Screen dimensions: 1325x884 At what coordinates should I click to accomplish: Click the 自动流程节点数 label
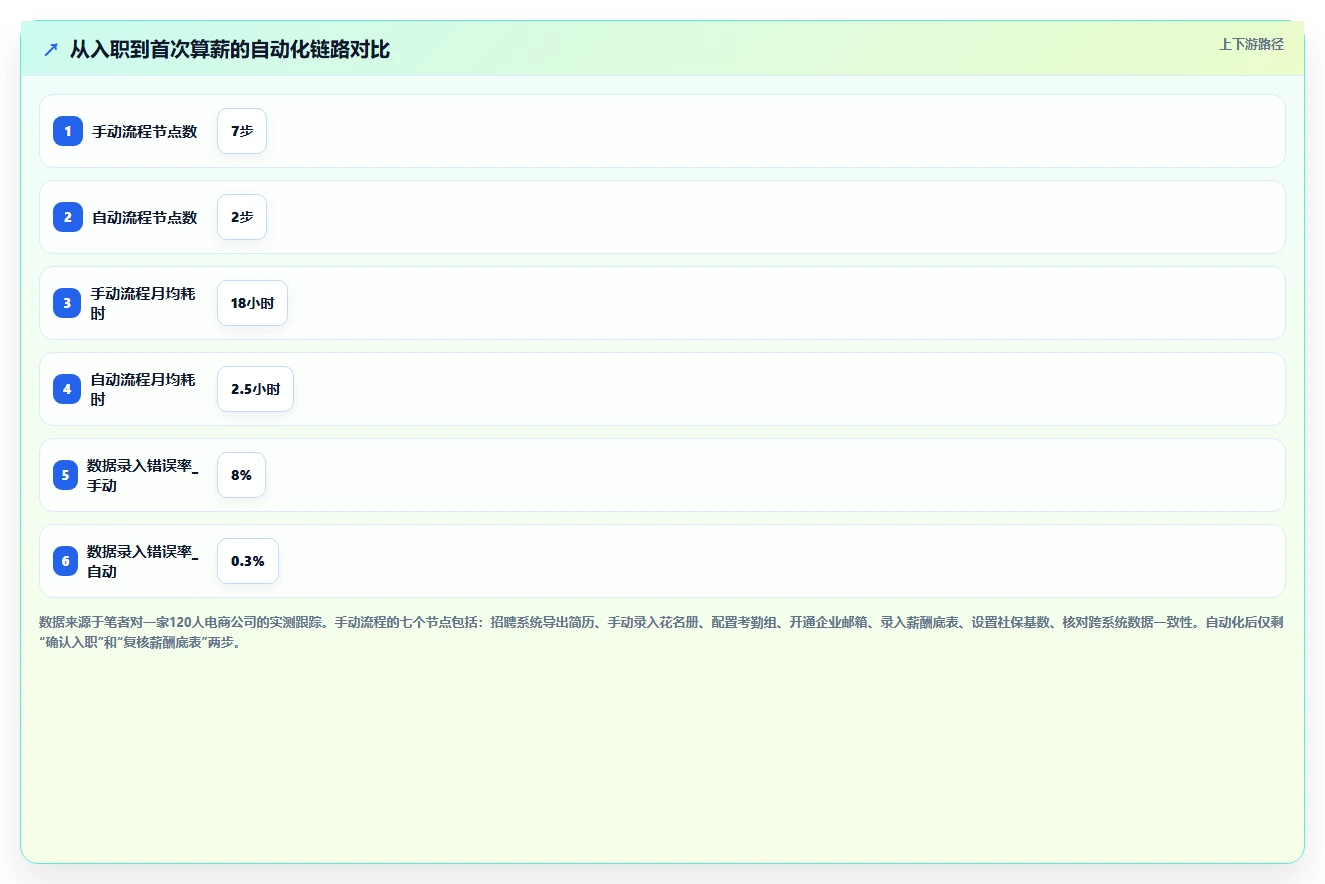[x=145, y=217]
